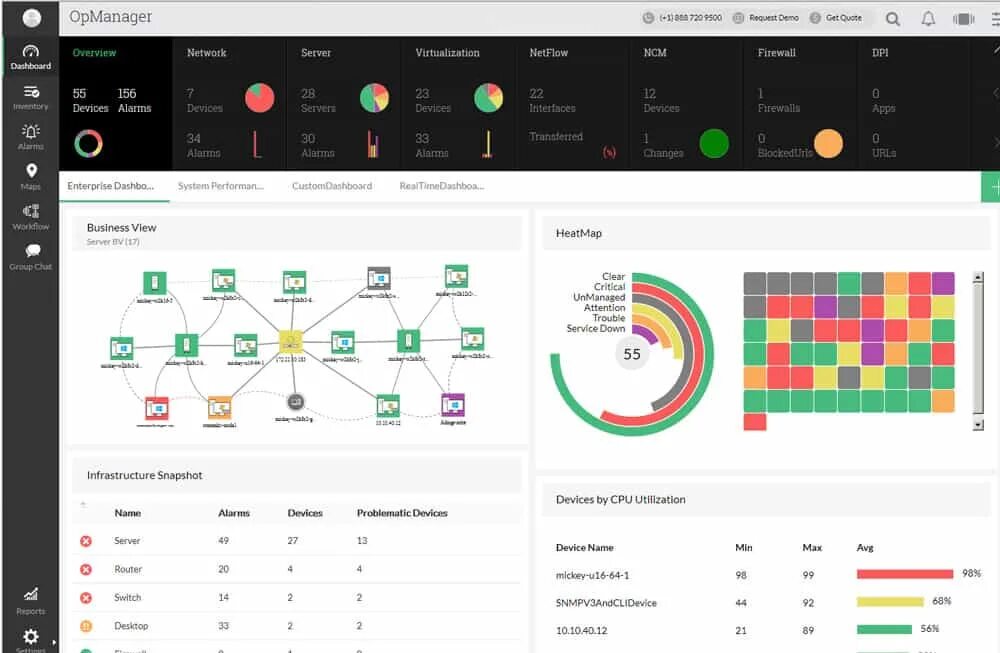Click the Request Demo link
Screen dimensions: 1000x653
(766, 18)
